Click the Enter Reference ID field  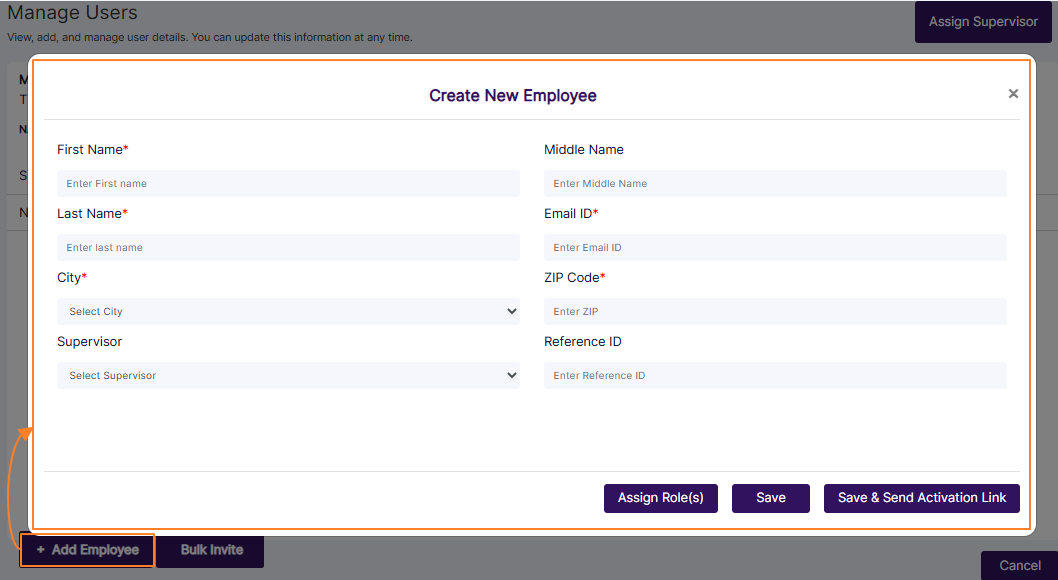(775, 375)
